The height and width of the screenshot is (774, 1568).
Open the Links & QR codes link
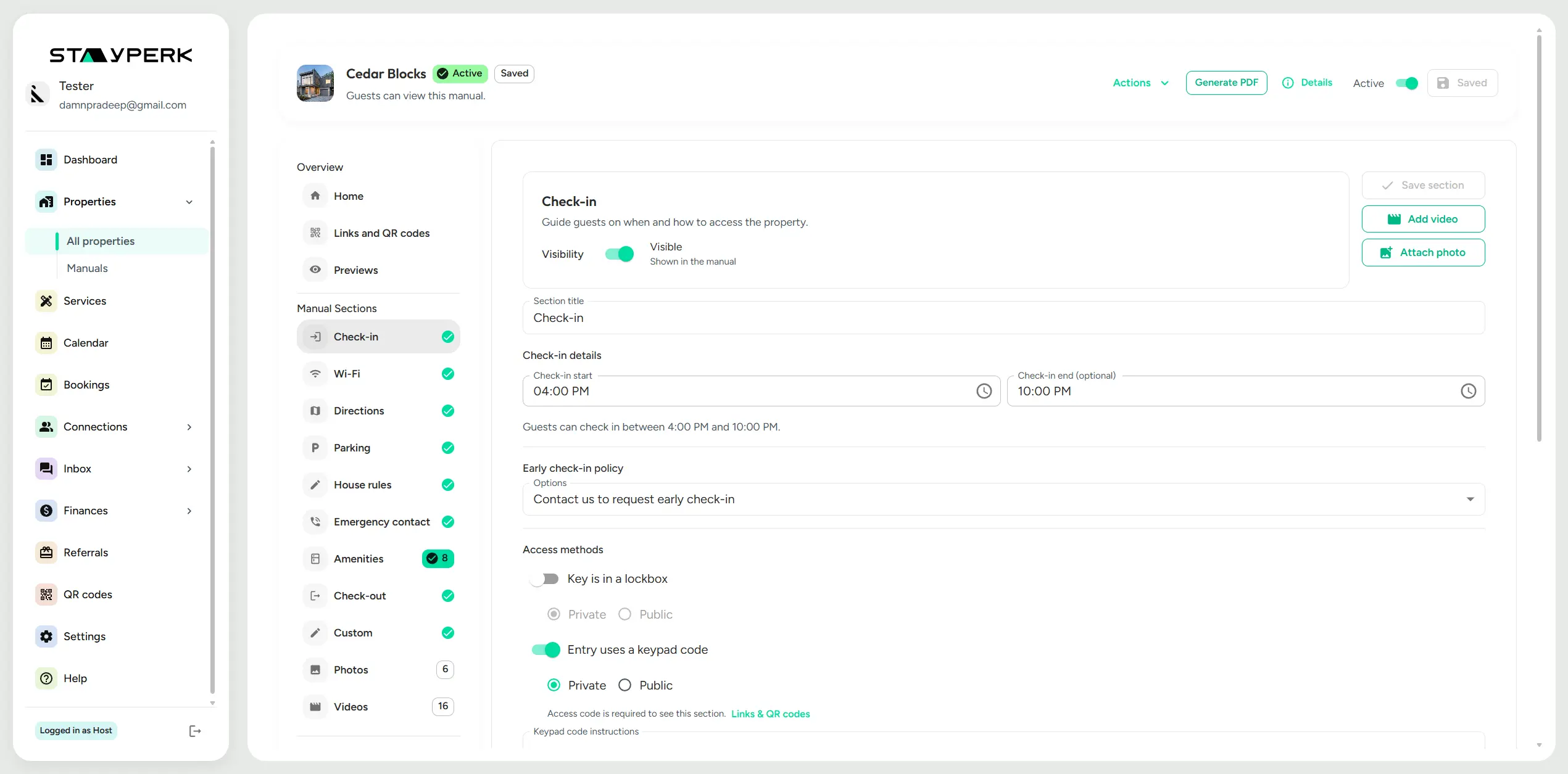point(770,714)
